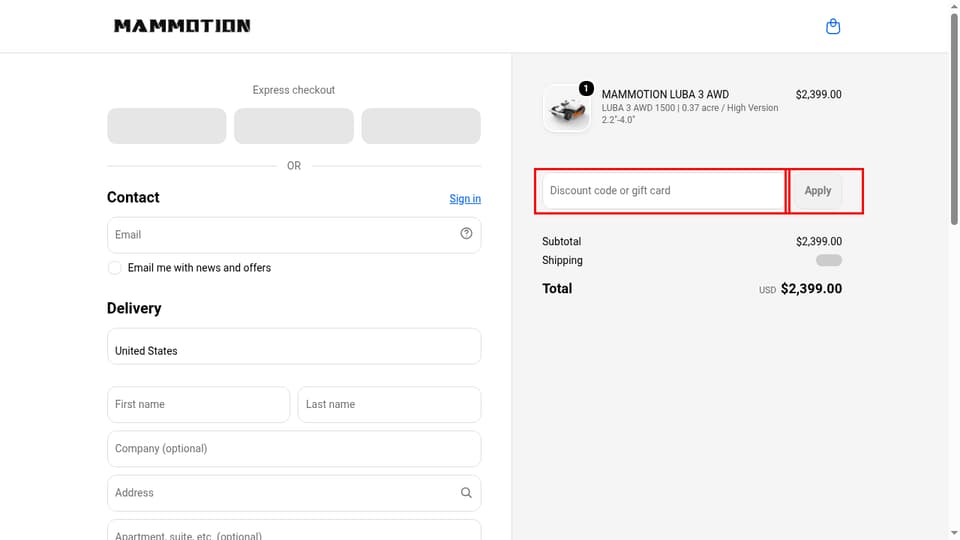Click the Sign in link
Screen dimensions: 960x540
pos(465,198)
